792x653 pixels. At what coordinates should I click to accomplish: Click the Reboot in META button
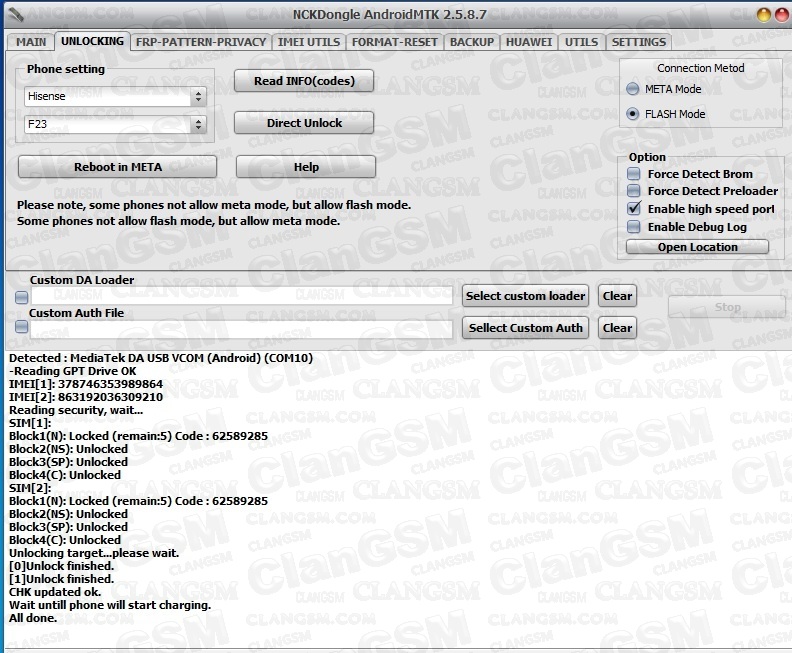118,167
